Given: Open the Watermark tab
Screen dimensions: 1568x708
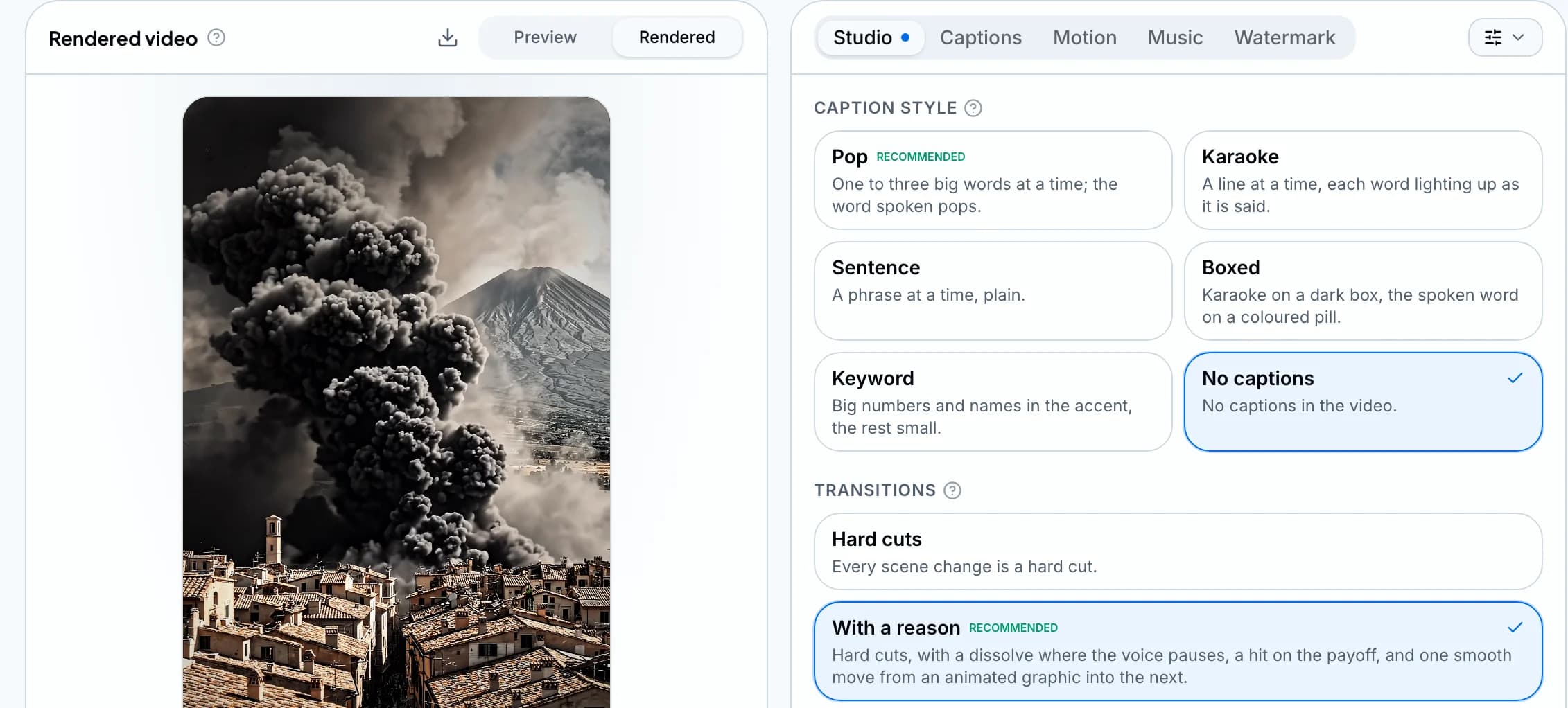Looking at the screenshot, I should tap(1284, 37).
